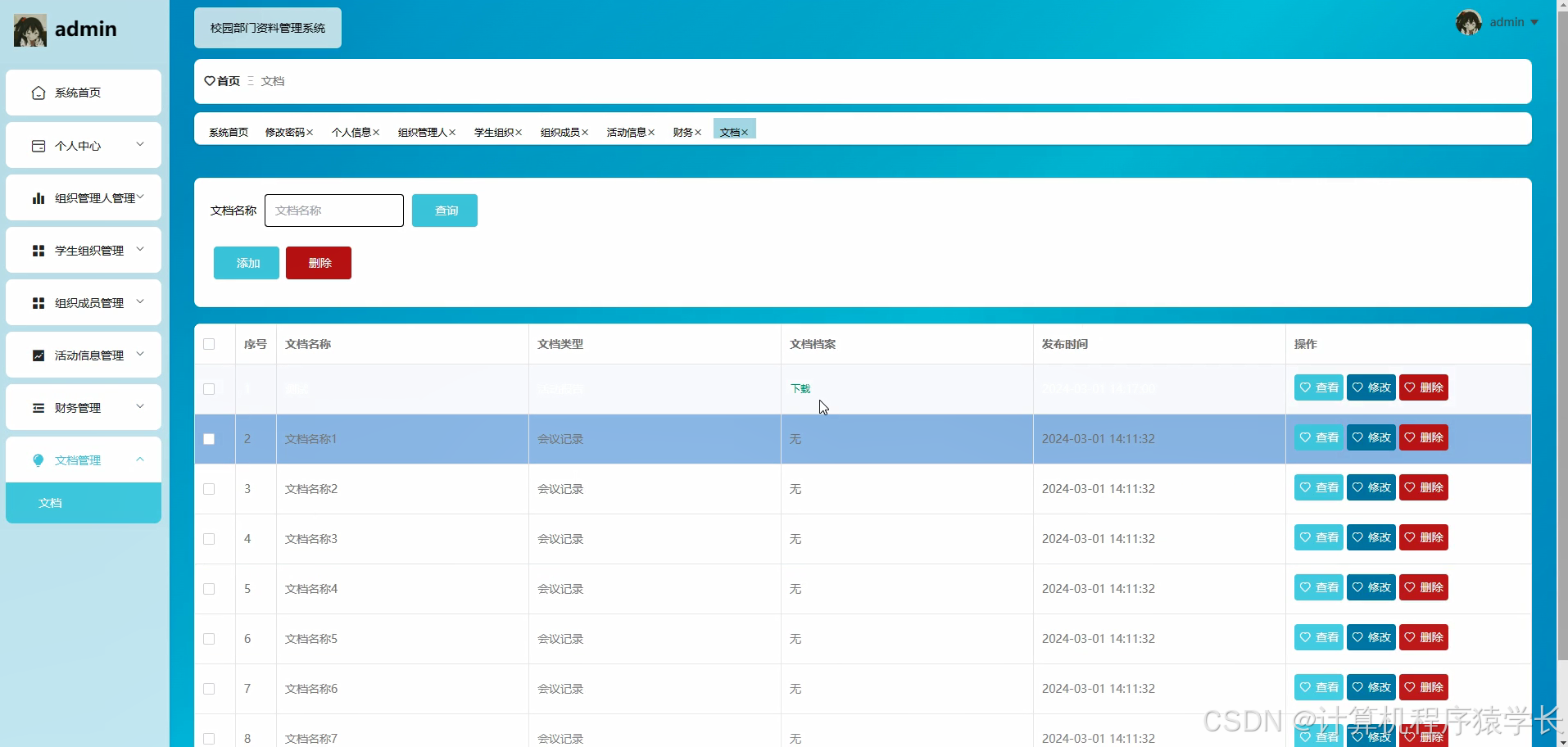Click 首页 in the breadcrumb
This screenshot has height=747, width=1568.
click(229, 81)
